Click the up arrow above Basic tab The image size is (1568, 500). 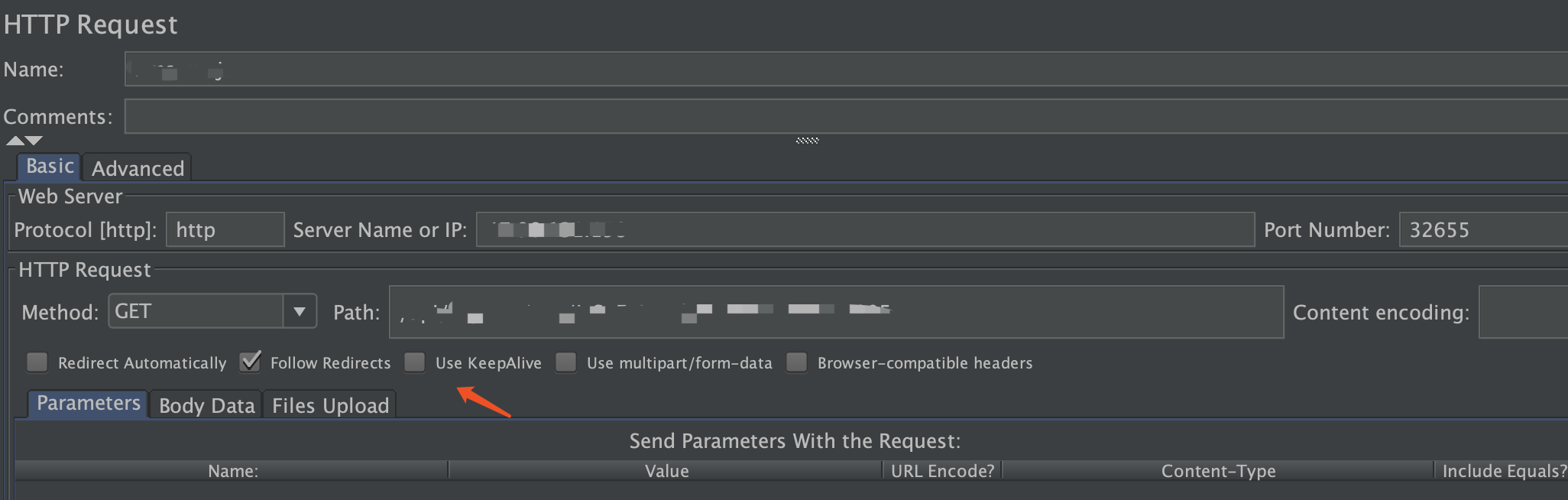coord(13,140)
